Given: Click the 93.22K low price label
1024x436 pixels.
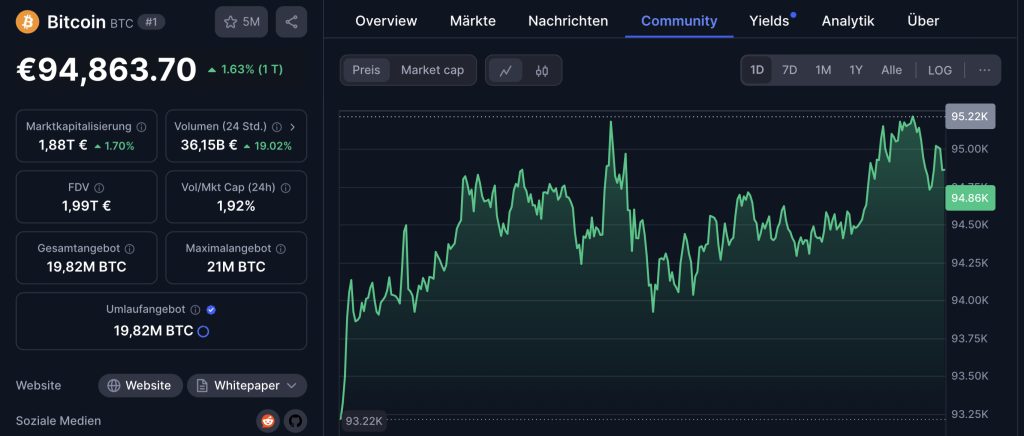Looking at the screenshot, I should 364,420.
